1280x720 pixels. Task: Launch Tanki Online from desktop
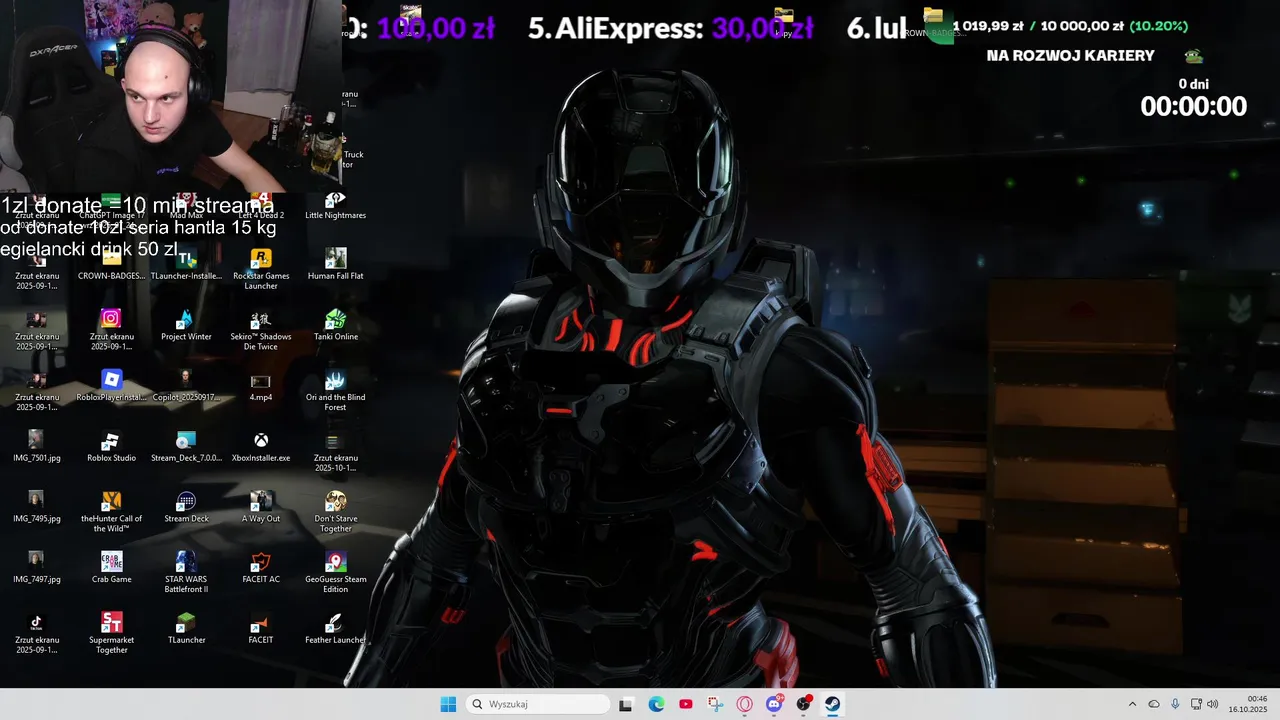(335, 326)
